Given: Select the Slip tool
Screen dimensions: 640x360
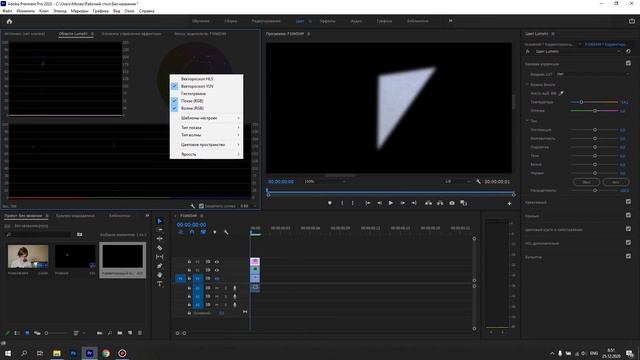Looking at the screenshot, I should coord(160,257).
